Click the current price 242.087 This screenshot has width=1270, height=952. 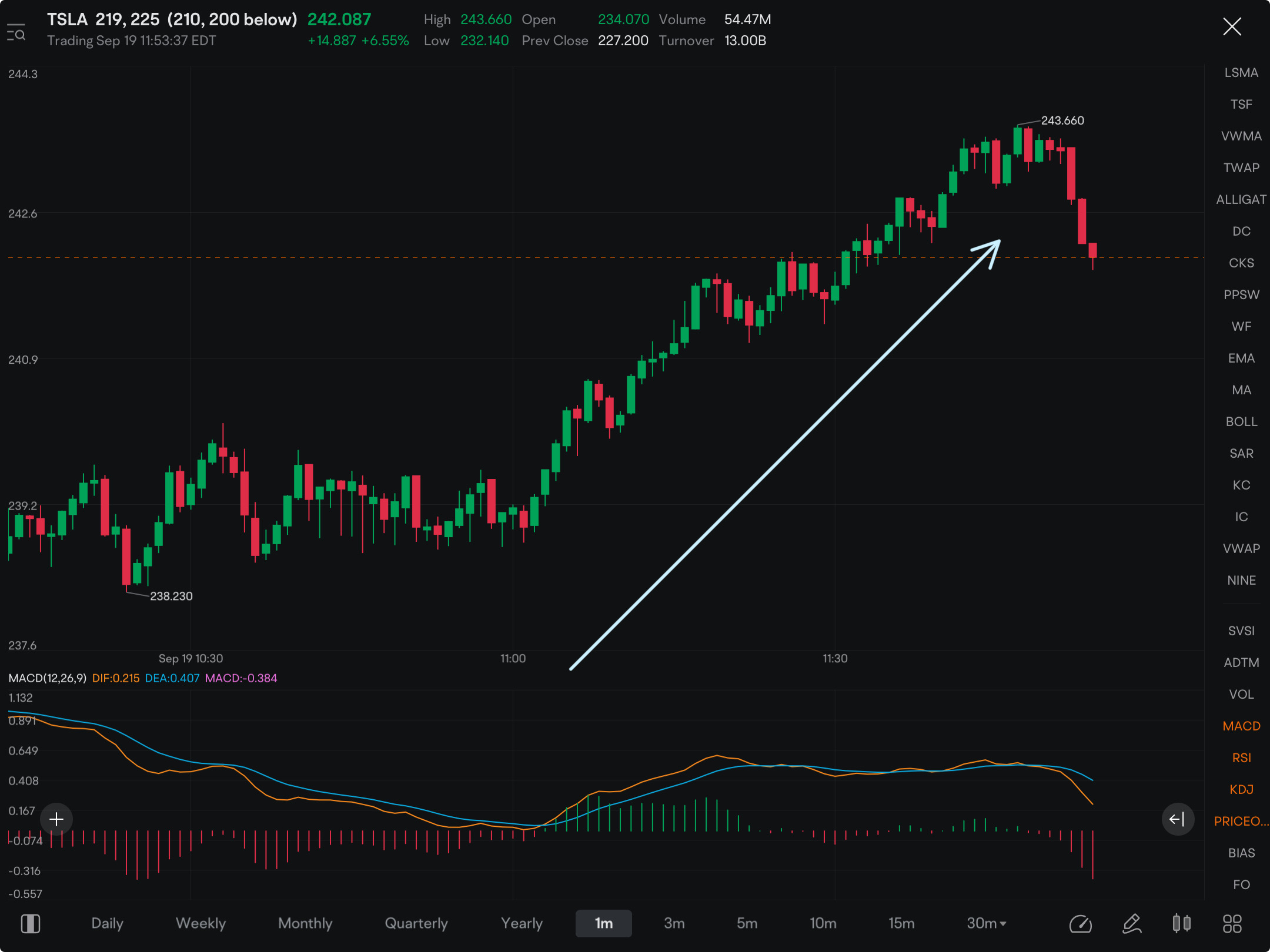pyautogui.click(x=339, y=19)
